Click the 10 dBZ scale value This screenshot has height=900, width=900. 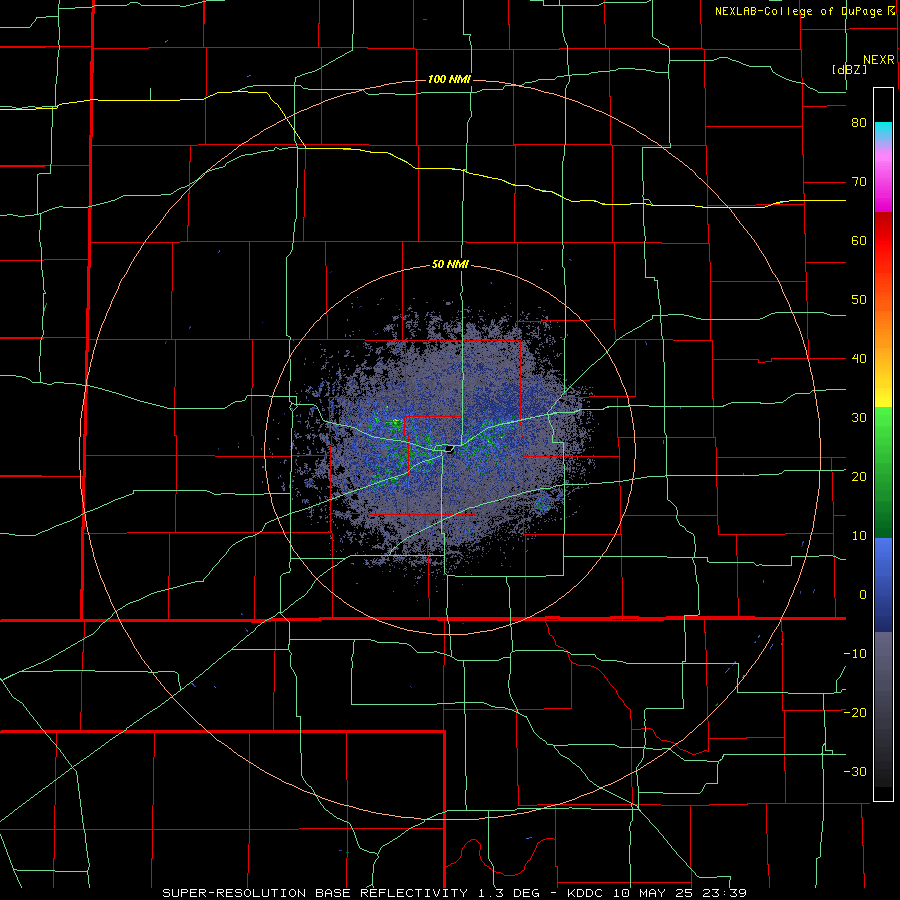pyautogui.click(x=859, y=536)
